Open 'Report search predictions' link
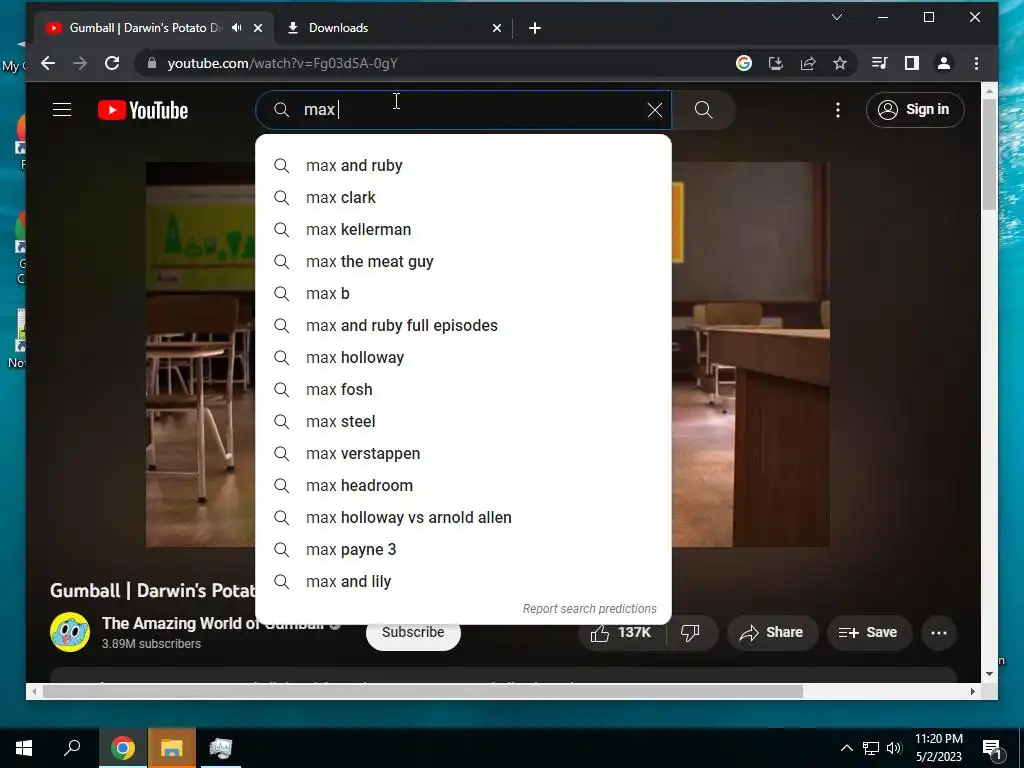Screen dimensions: 1024x768 point(589,609)
